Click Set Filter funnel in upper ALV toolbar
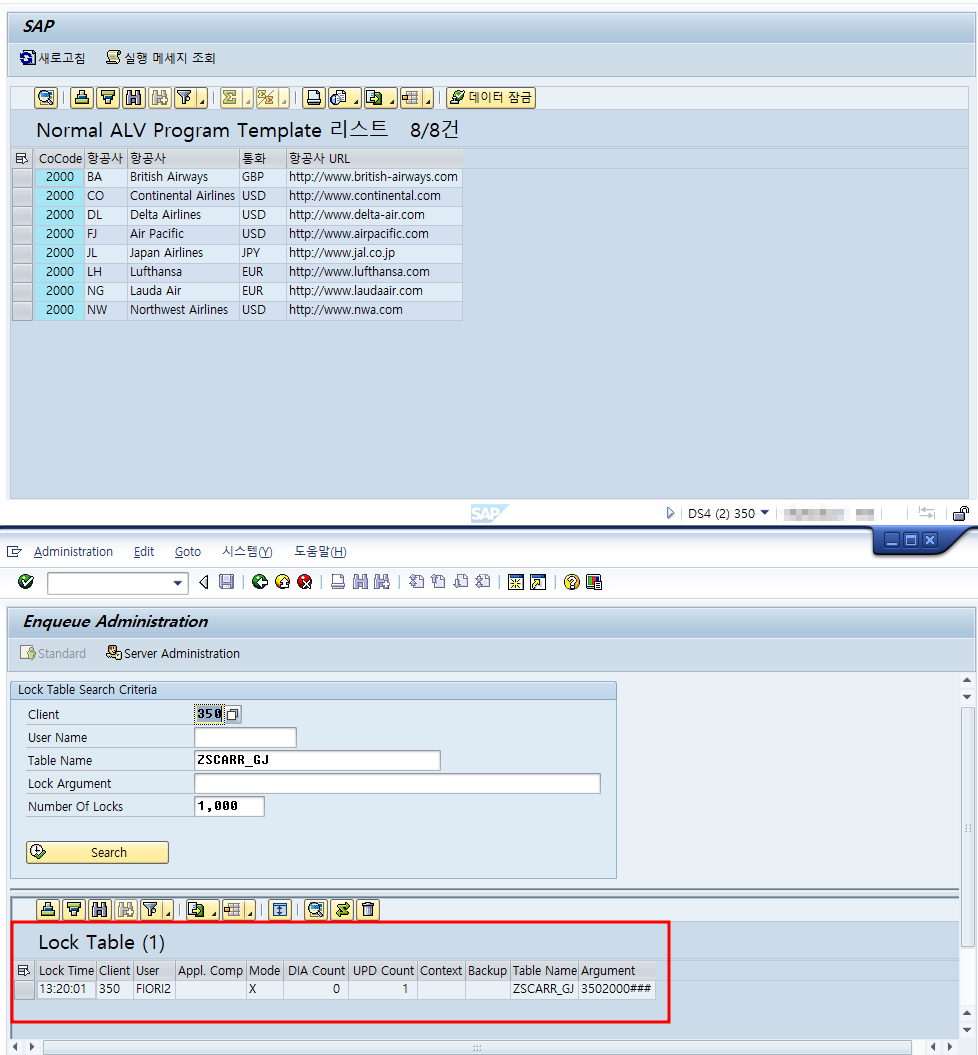The image size is (978, 1055). (x=184, y=98)
